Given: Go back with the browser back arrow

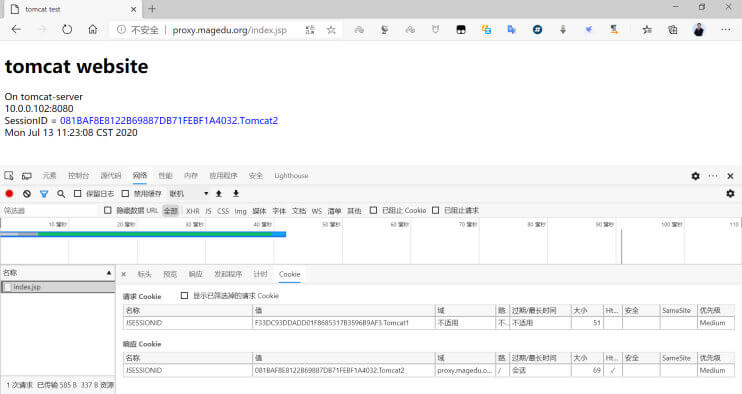Looking at the screenshot, I should pos(17,29).
